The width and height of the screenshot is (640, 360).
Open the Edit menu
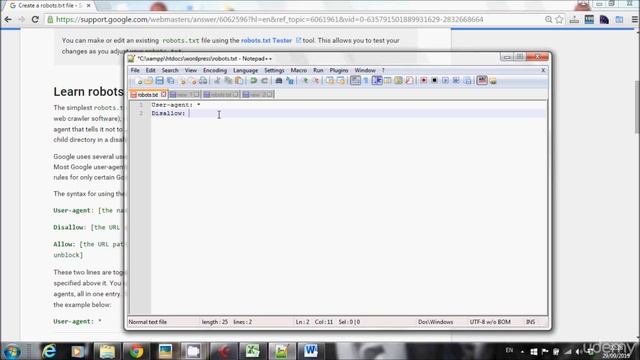151,70
